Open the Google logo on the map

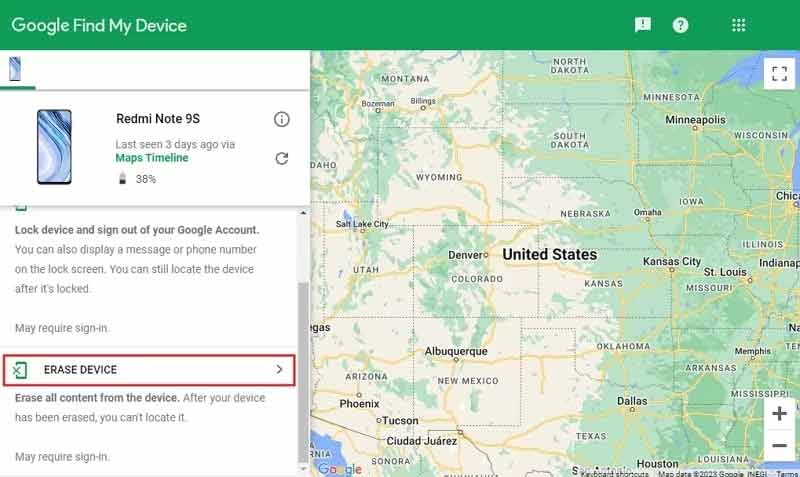click(x=340, y=468)
